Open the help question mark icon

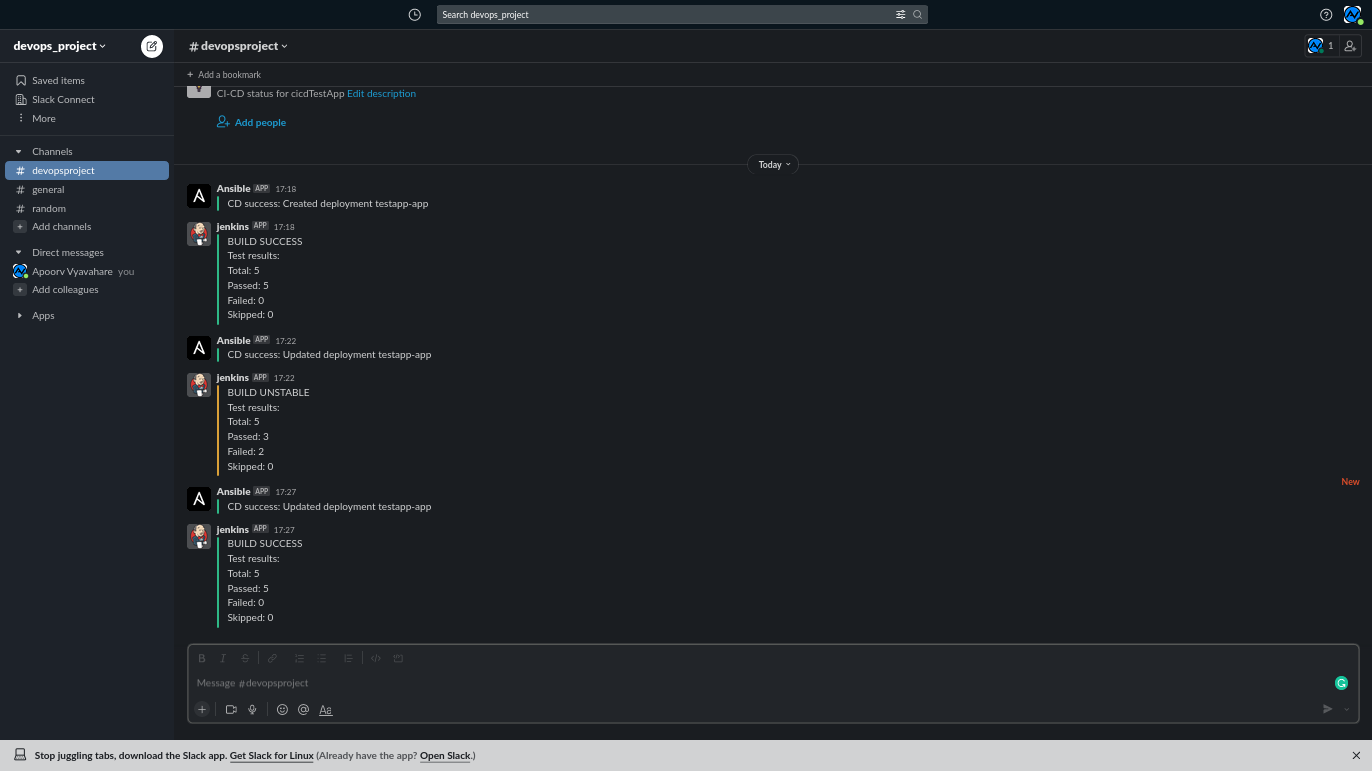[1326, 14]
